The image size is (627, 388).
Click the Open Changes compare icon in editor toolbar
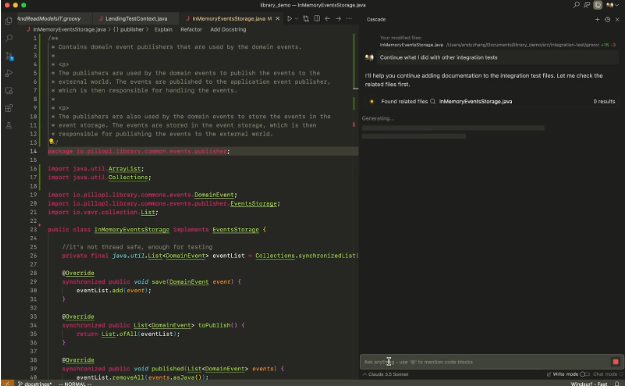(x=306, y=19)
